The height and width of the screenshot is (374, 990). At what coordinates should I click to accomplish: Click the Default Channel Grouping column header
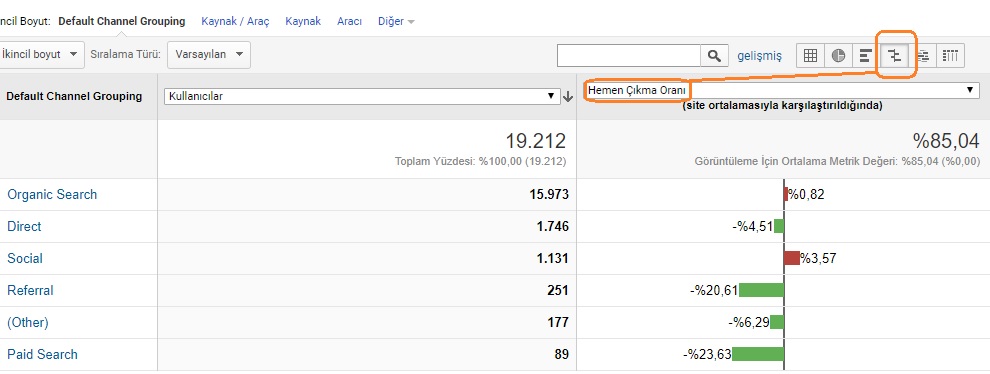tap(74, 97)
